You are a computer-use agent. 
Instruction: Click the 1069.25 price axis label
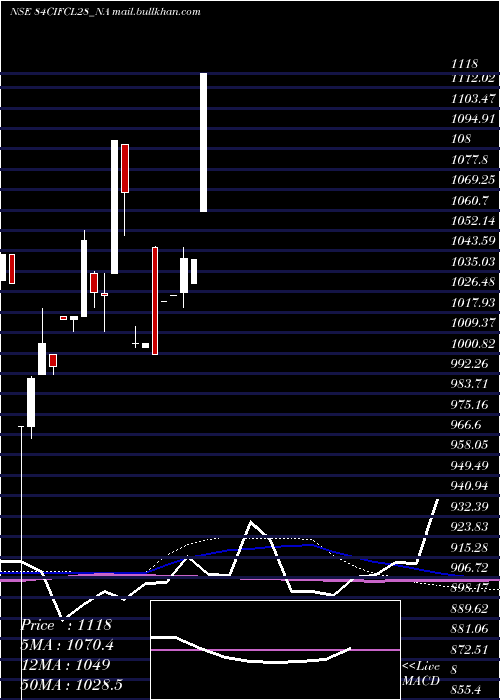click(x=473, y=180)
